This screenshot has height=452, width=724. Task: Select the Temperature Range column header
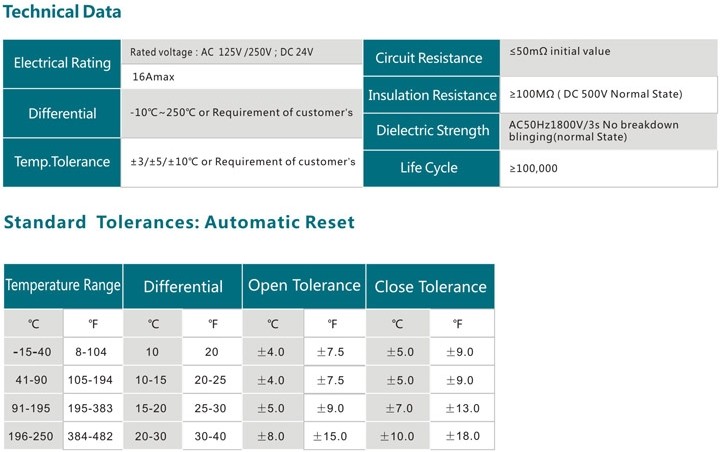tap(63, 286)
